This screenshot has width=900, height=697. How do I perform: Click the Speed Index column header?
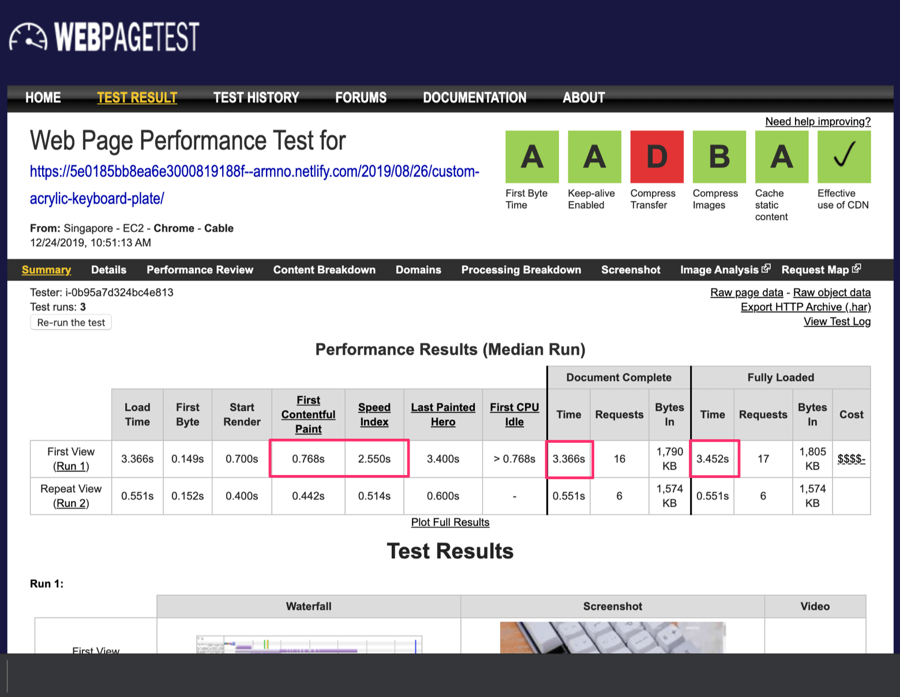click(374, 415)
